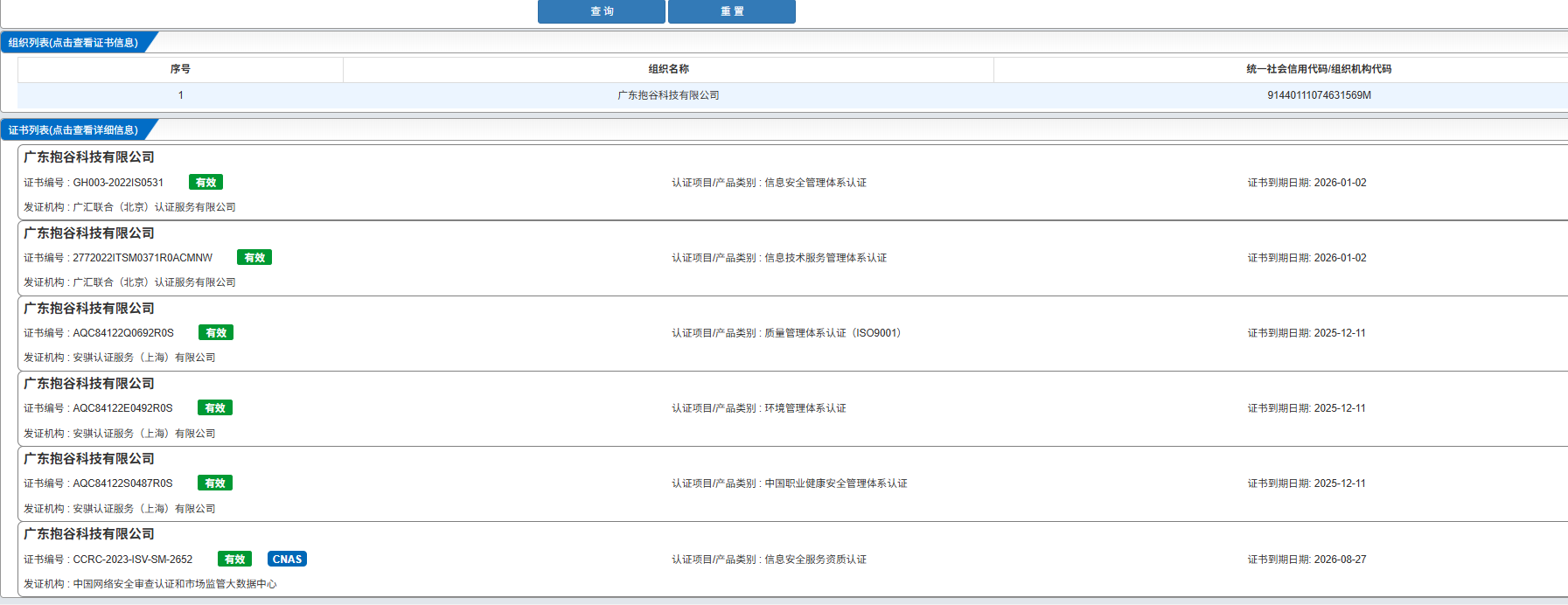Click 有效 badge for AQC84122Q0692R0S
1568x605 pixels.
(216, 333)
